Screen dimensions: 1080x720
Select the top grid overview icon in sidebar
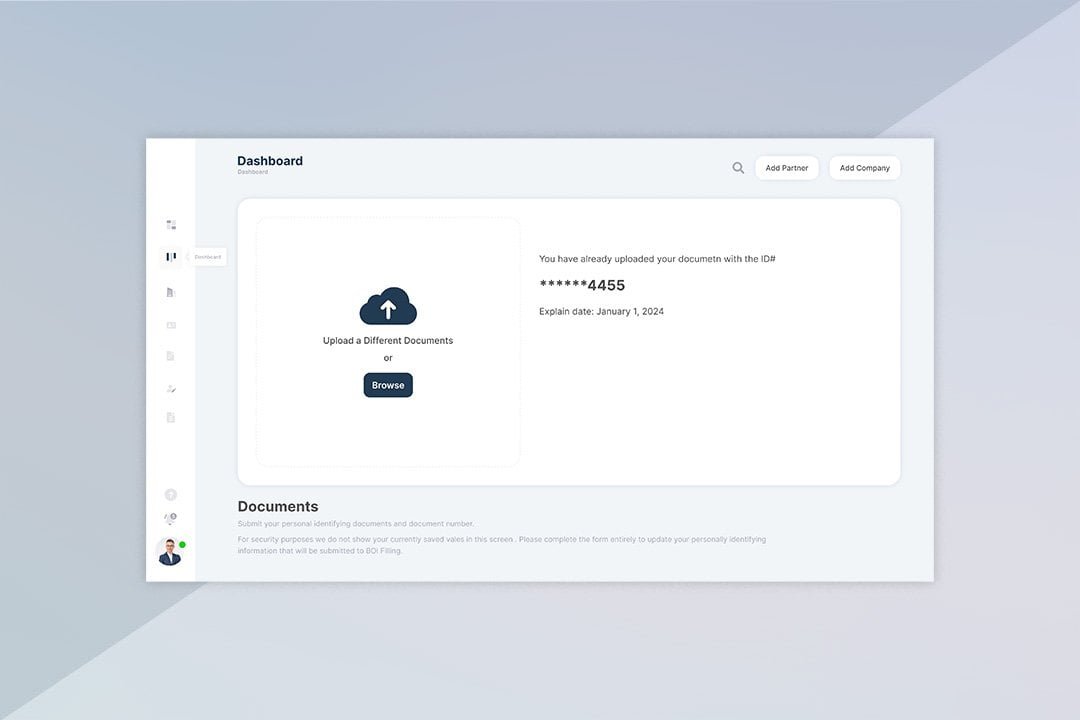point(170,224)
